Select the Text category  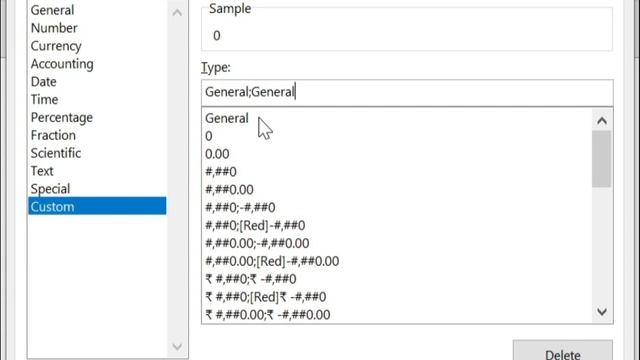click(97, 171)
